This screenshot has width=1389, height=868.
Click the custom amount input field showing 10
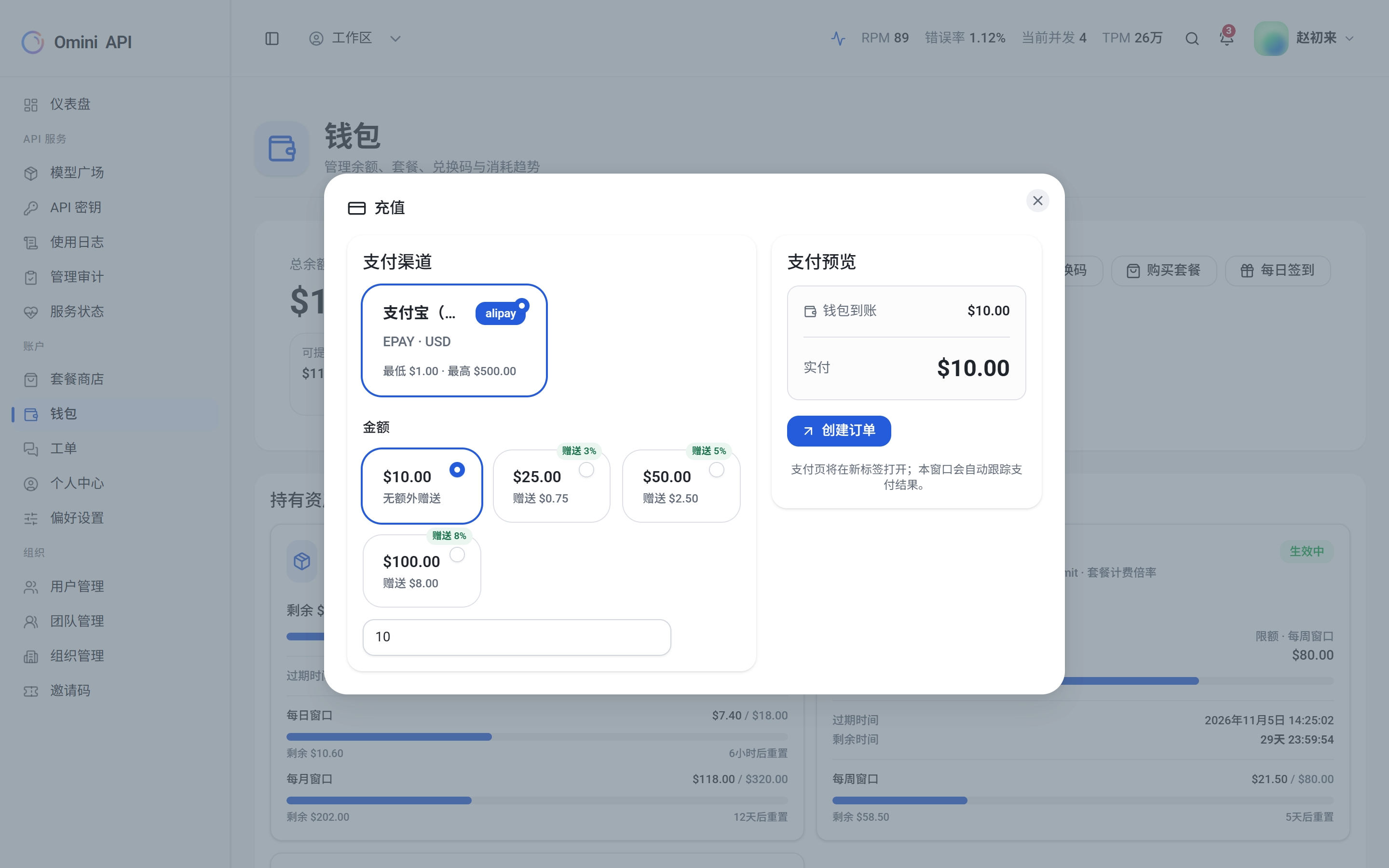tap(517, 637)
